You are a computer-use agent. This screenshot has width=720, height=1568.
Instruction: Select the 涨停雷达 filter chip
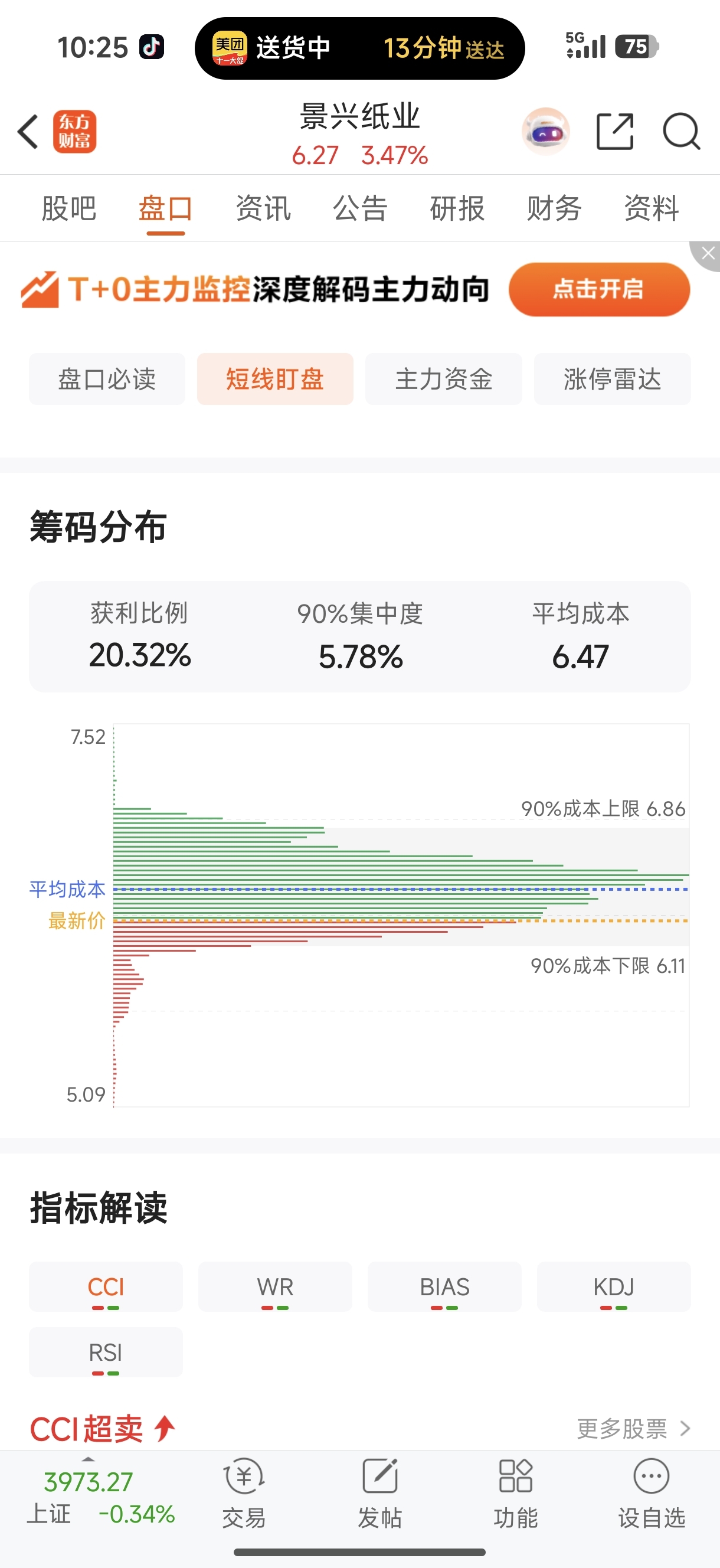click(x=612, y=379)
